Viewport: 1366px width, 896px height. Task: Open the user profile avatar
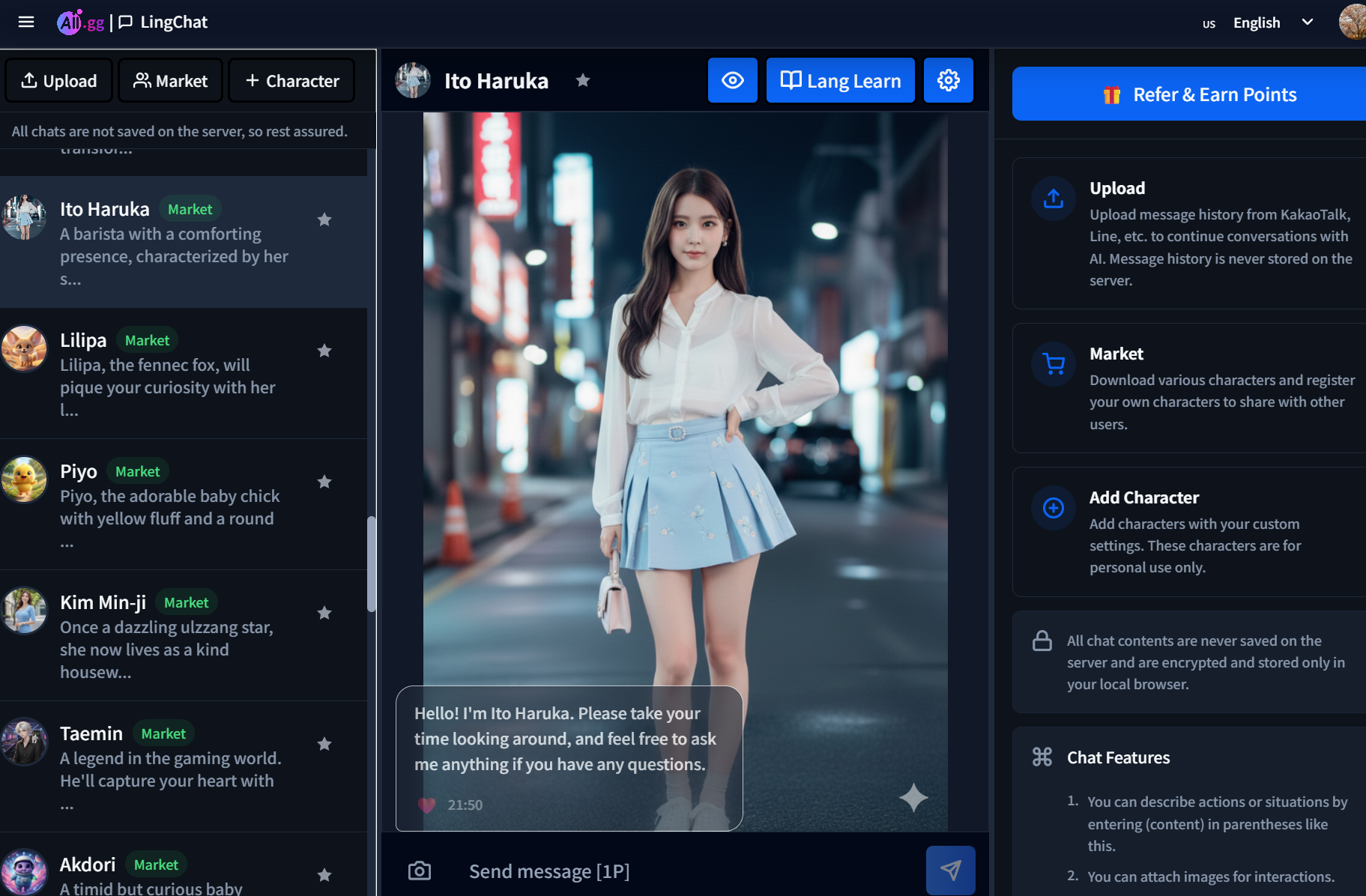click(1353, 22)
